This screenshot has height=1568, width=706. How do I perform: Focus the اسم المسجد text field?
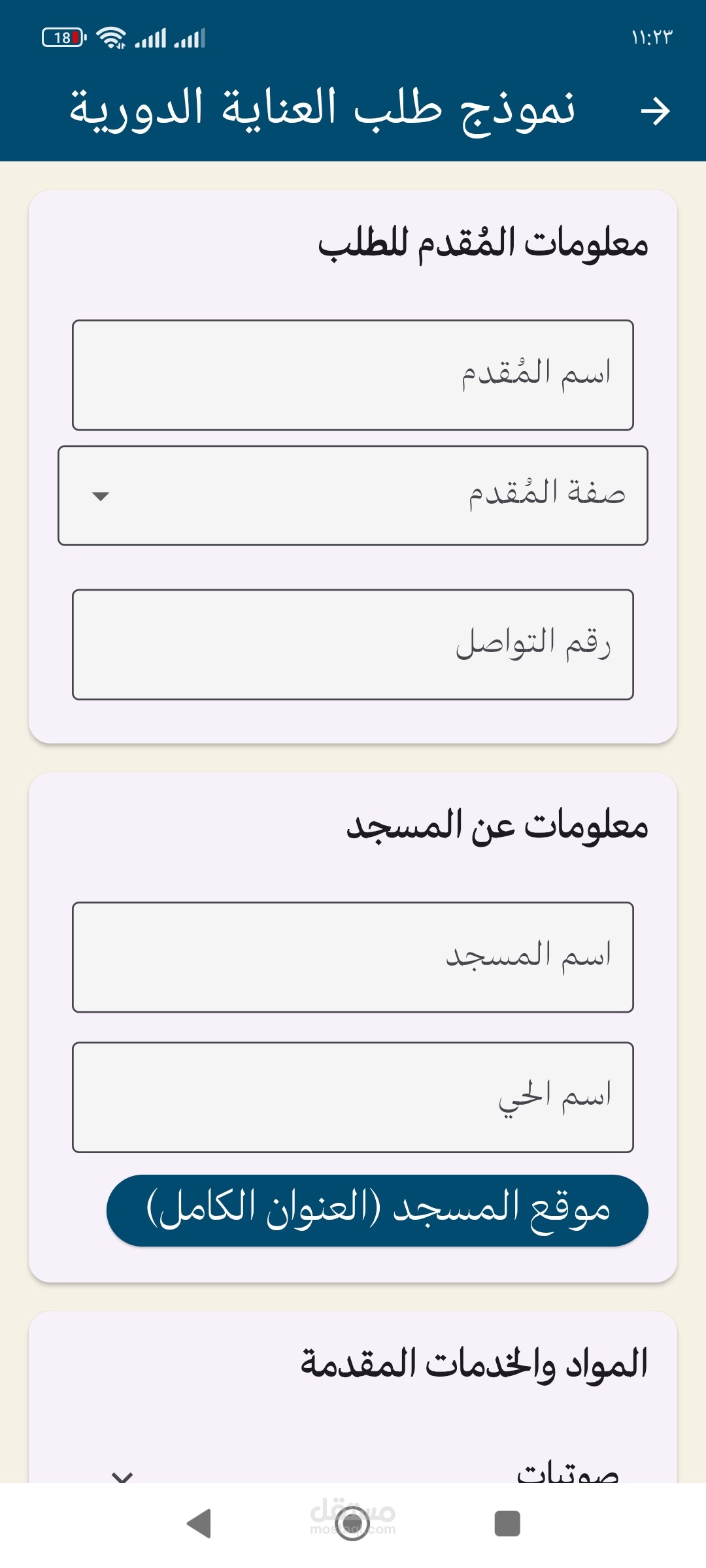(353, 957)
